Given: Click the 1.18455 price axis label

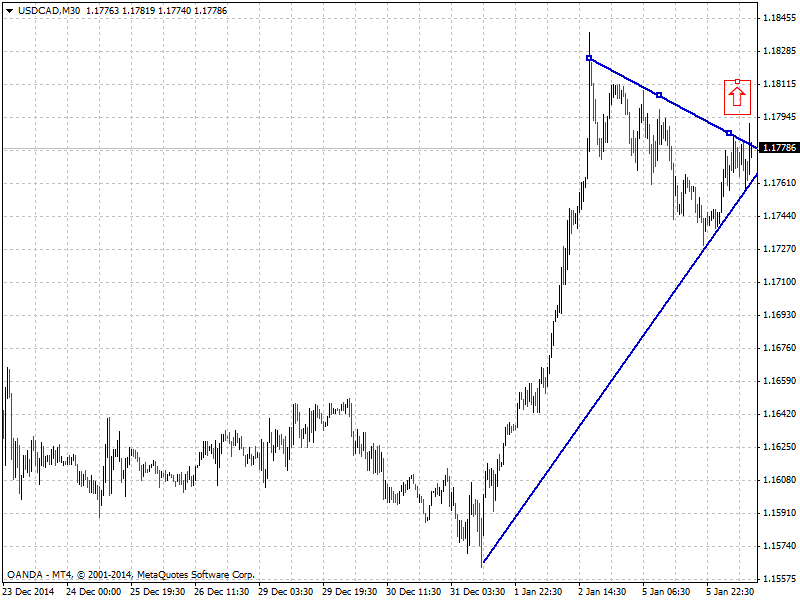Looking at the screenshot, I should click(779, 18).
